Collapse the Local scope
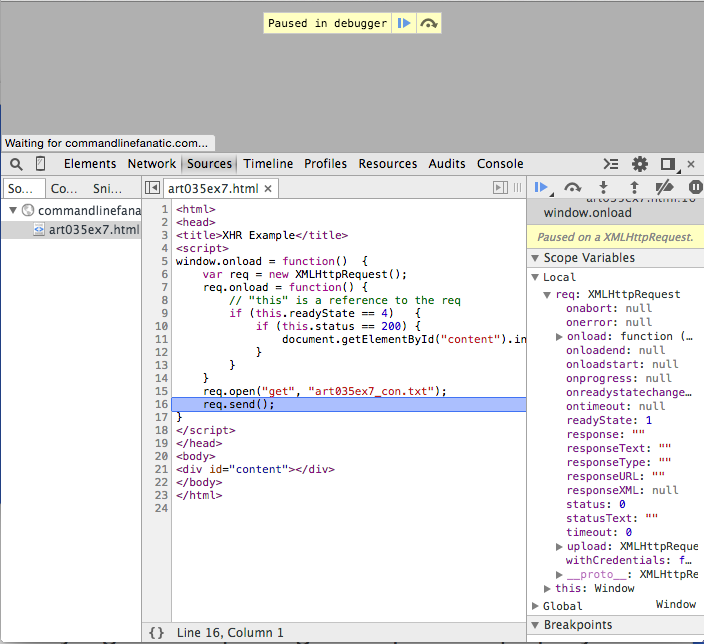This screenshot has height=644, width=704. pyautogui.click(x=535, y=277)
